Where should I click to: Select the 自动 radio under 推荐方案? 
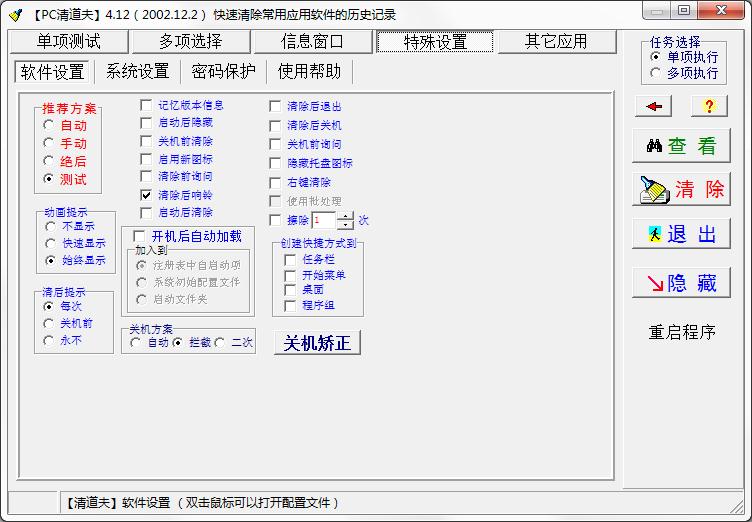coord(49,126)
